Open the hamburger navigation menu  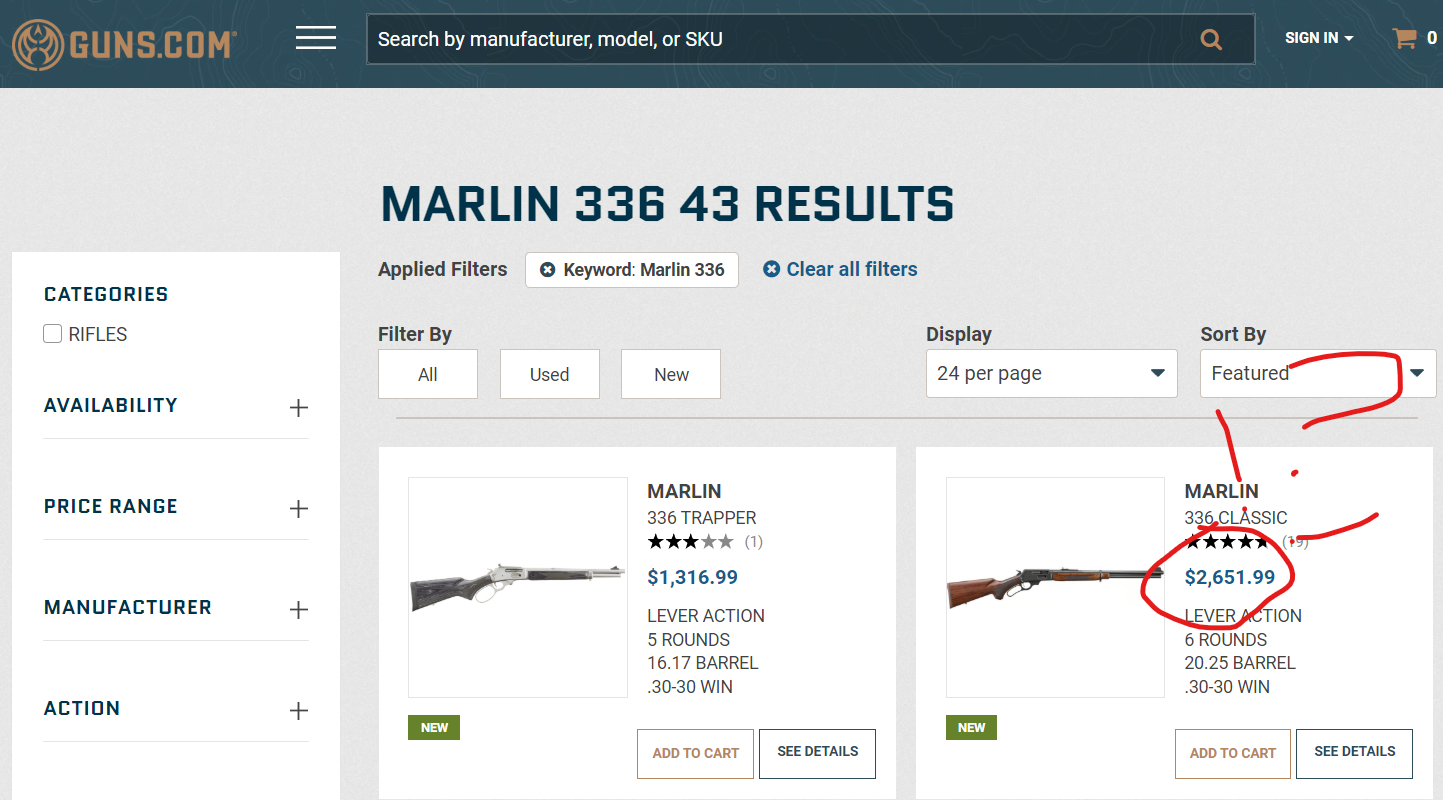[316, 38]
